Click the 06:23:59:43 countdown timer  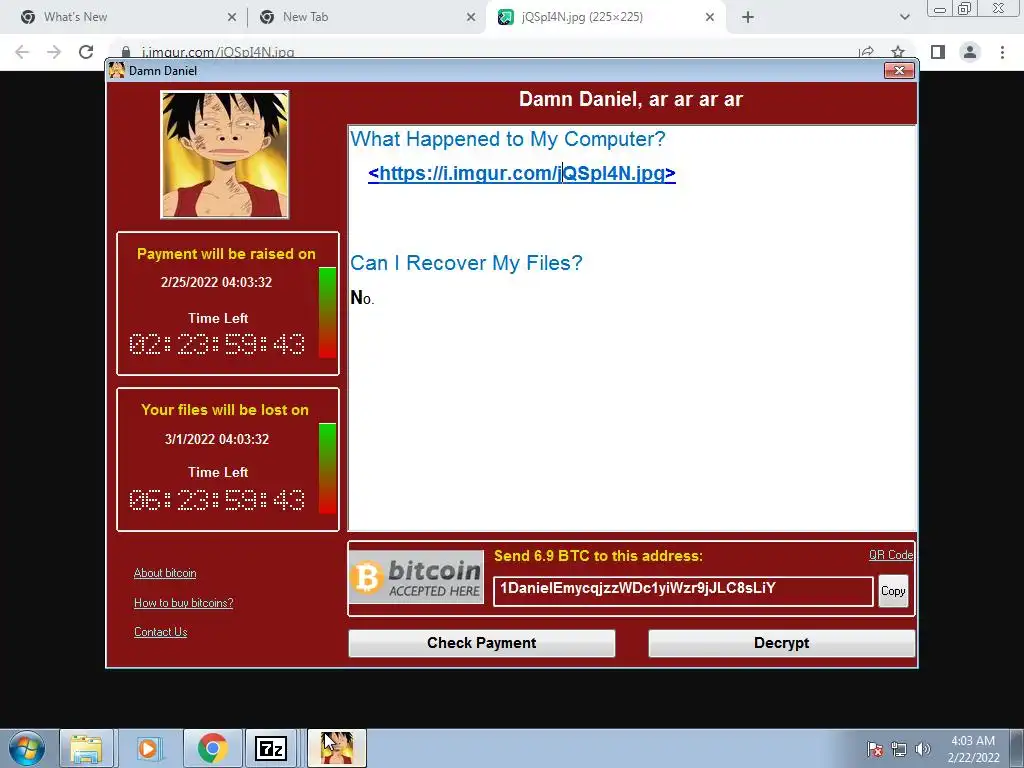click(217, 500)
